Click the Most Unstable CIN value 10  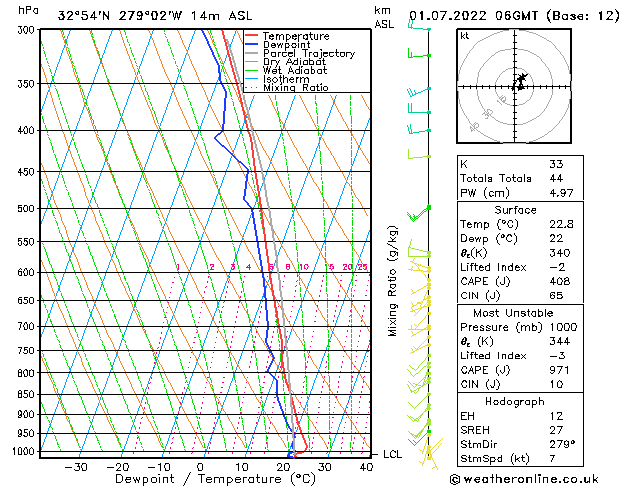click(x=556, y=384)
